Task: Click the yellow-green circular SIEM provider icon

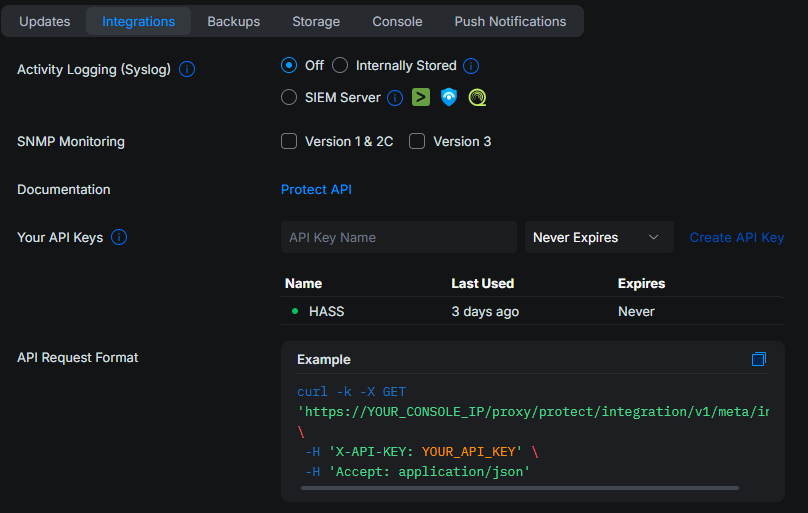Action: 477,97
